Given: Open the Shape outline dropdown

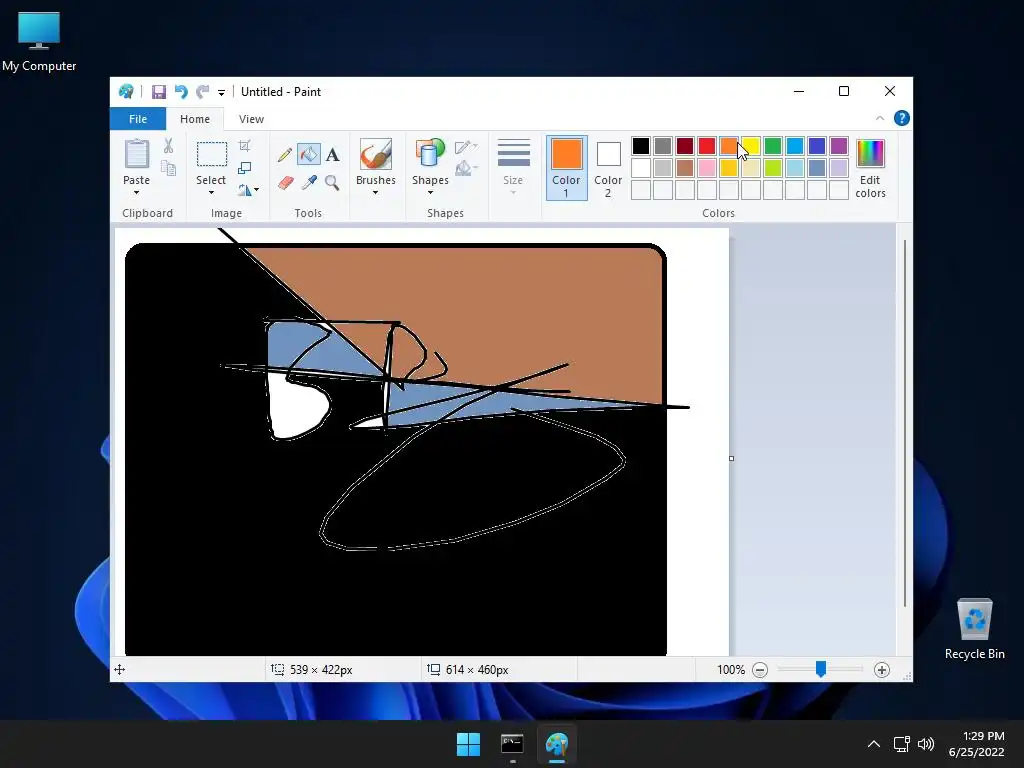Looking at the screenshot, I should [x=466, y=147].
